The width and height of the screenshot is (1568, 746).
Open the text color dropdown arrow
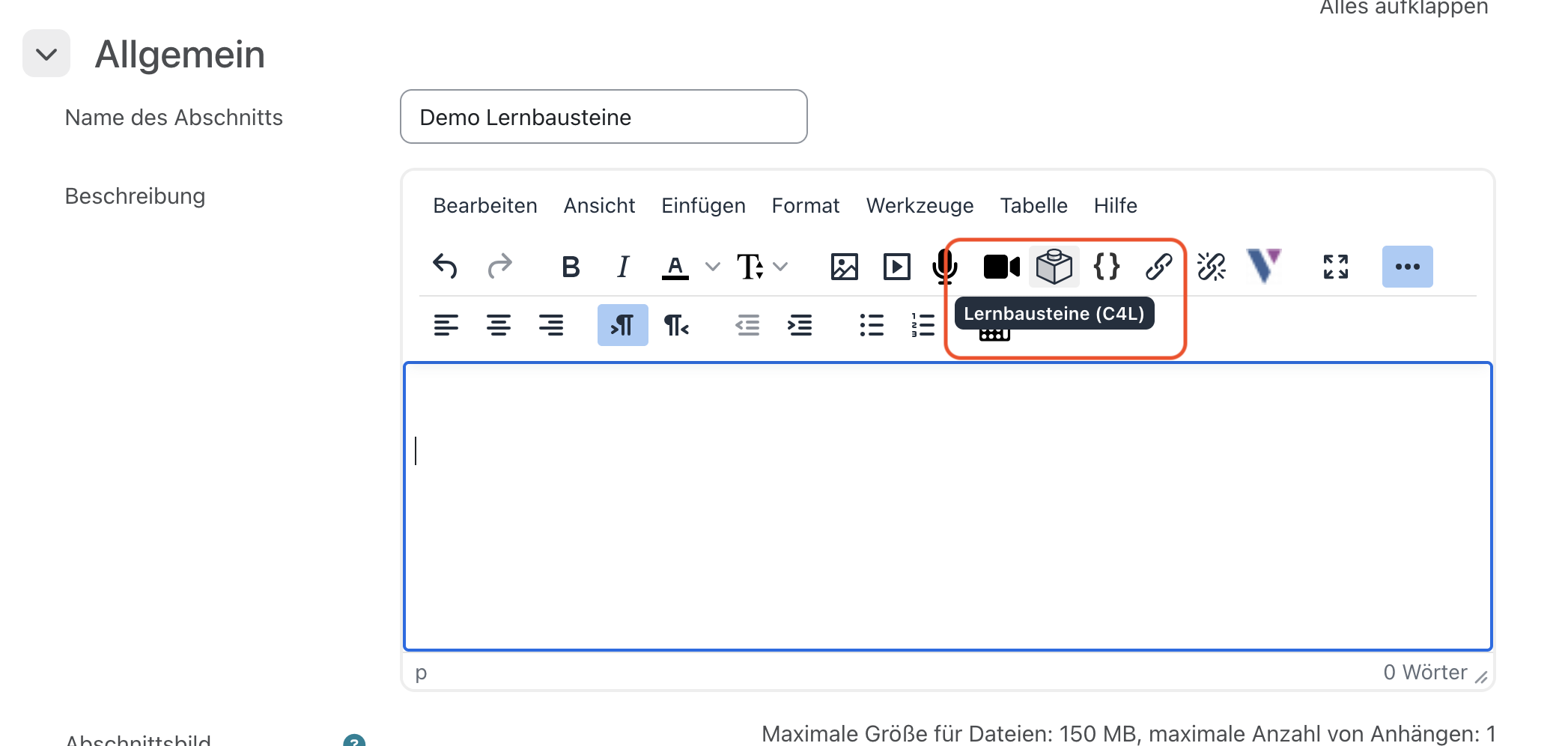(713, 267)
